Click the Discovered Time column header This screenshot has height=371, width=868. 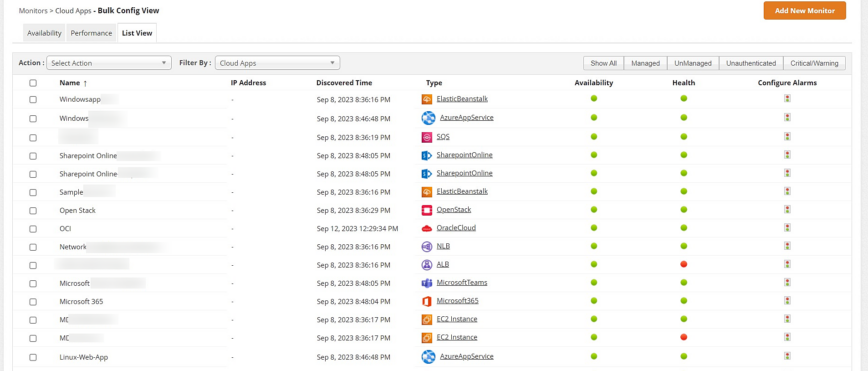coord(344,83)
